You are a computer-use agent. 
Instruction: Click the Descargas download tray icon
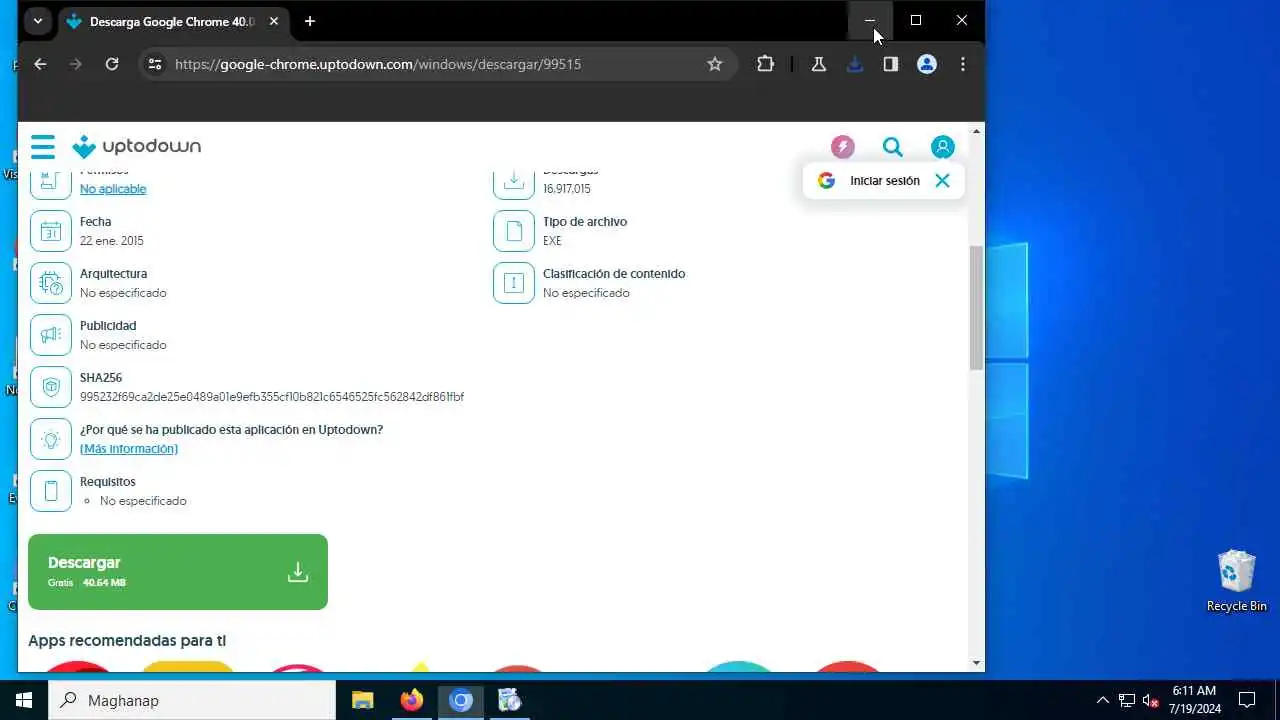point(514,183)
